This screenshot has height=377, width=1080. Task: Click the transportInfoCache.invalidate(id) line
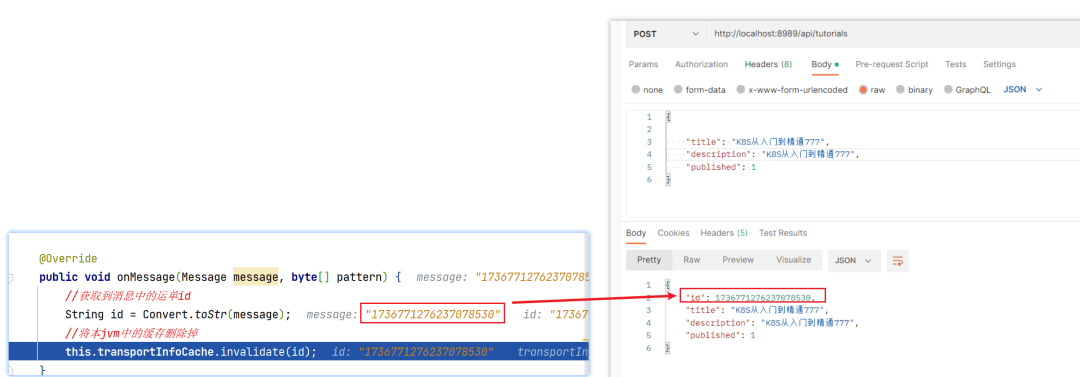(191, 351)
